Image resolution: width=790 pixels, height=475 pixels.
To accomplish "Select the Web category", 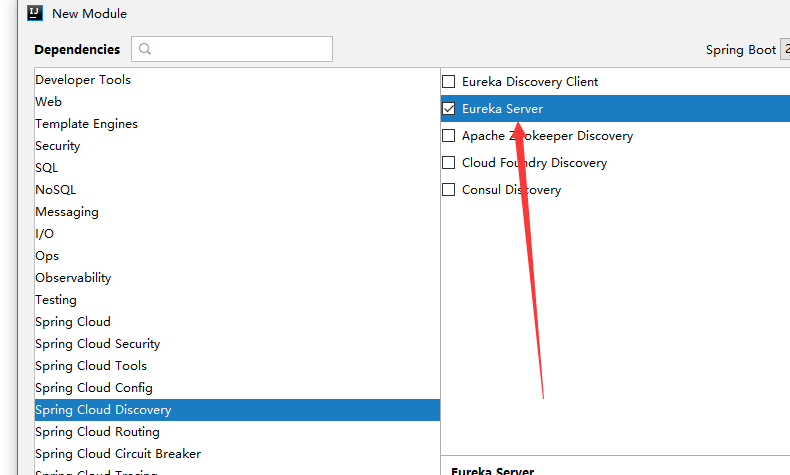I will coord(237,102).
